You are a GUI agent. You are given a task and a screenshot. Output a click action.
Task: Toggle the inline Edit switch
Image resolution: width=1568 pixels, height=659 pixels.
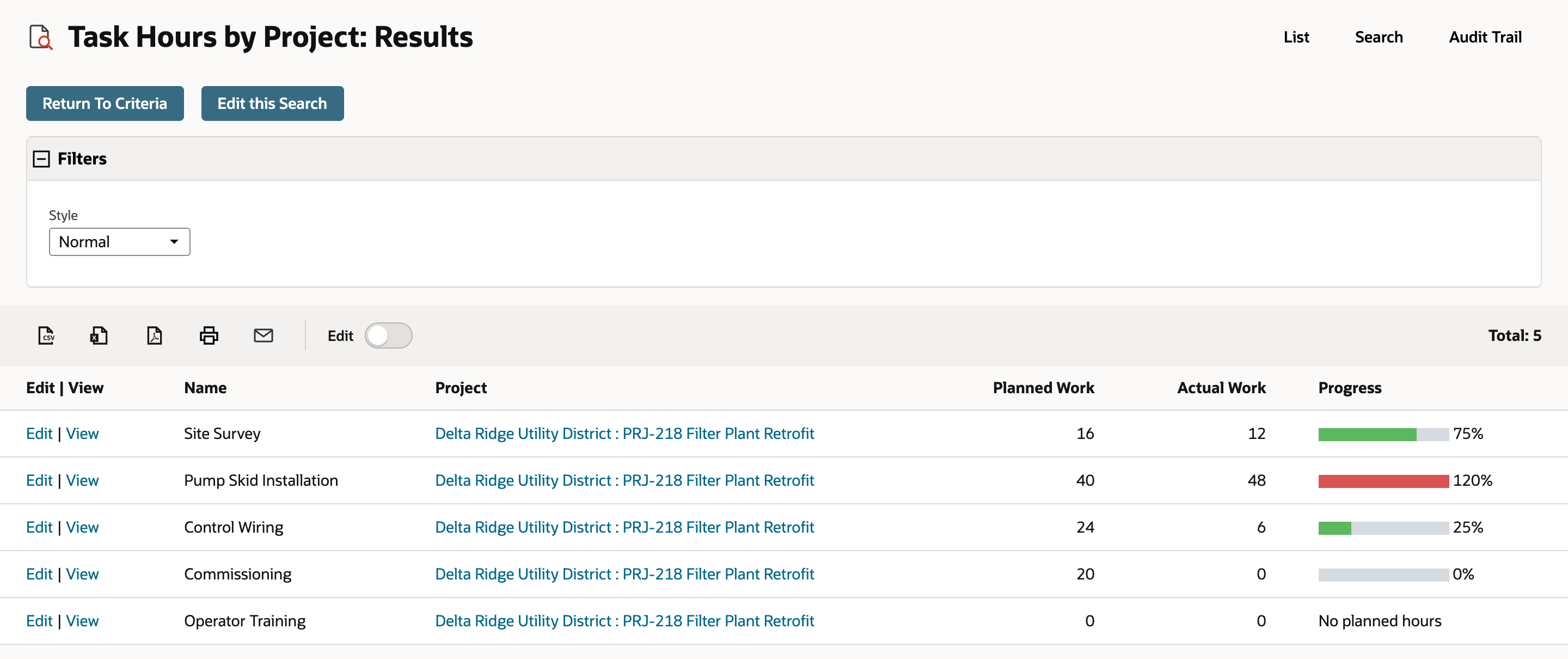point(388,335)
